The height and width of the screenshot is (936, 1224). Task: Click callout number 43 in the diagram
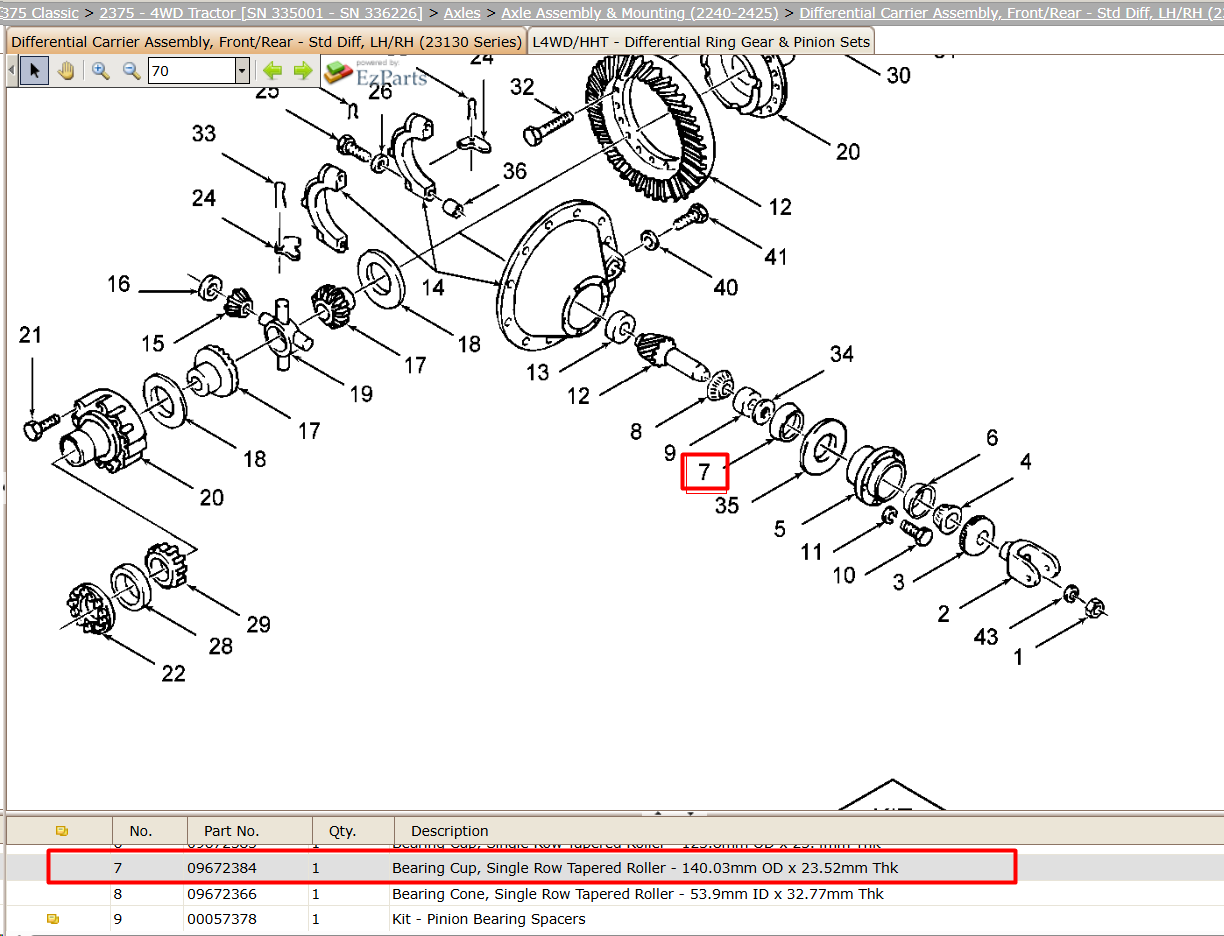986,637
